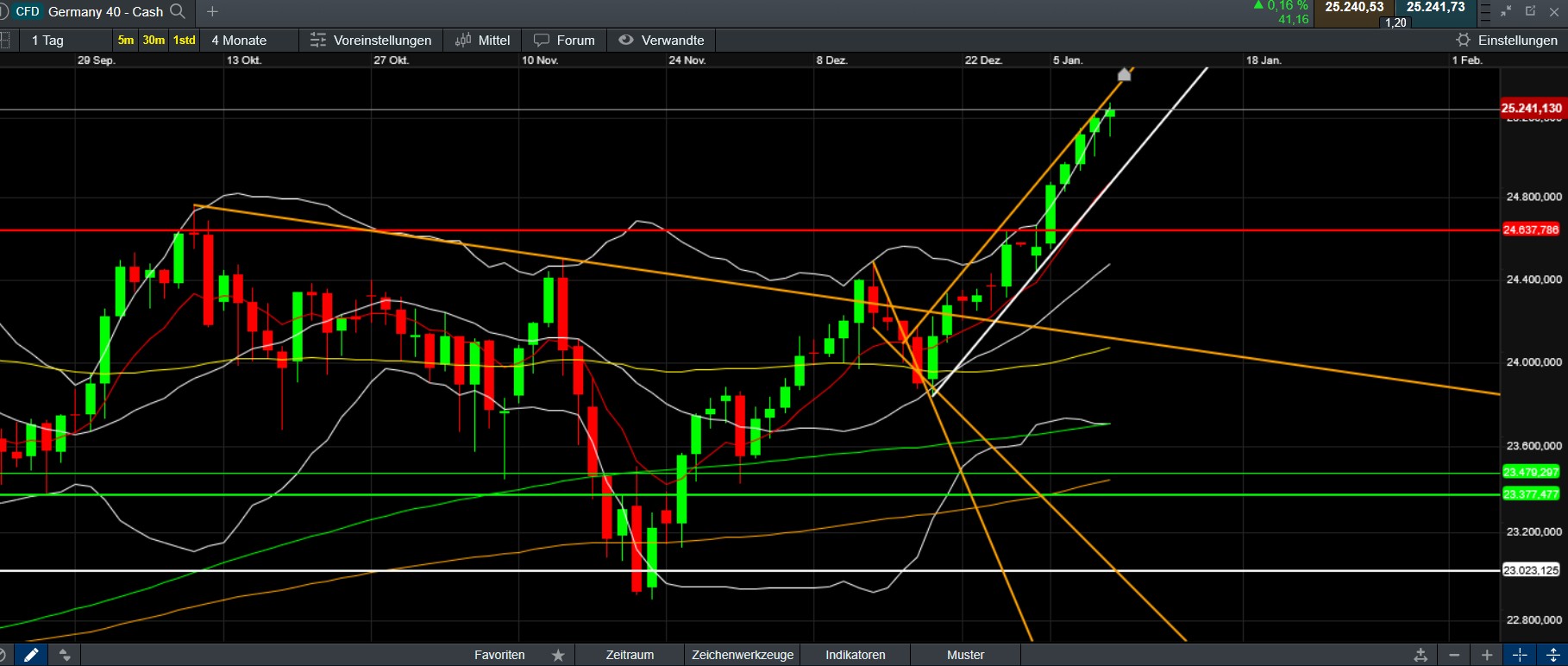Toggle the pencil drawing mode button
This screenshot has height=666, width=1568.
pyautogui.click(x=31, y=655)
